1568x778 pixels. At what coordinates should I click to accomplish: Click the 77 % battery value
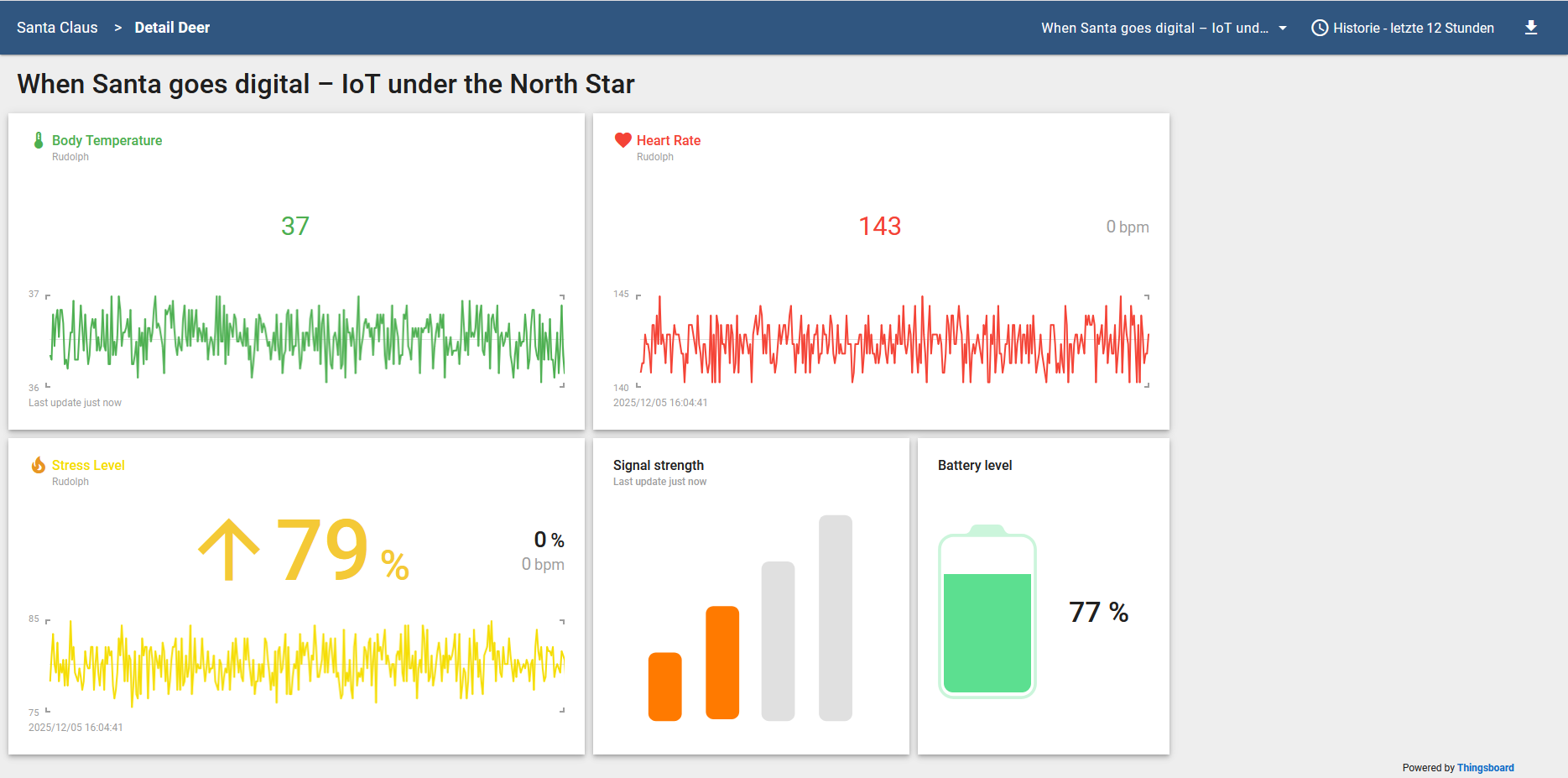pyautogui.click(x=1098, y=612)
